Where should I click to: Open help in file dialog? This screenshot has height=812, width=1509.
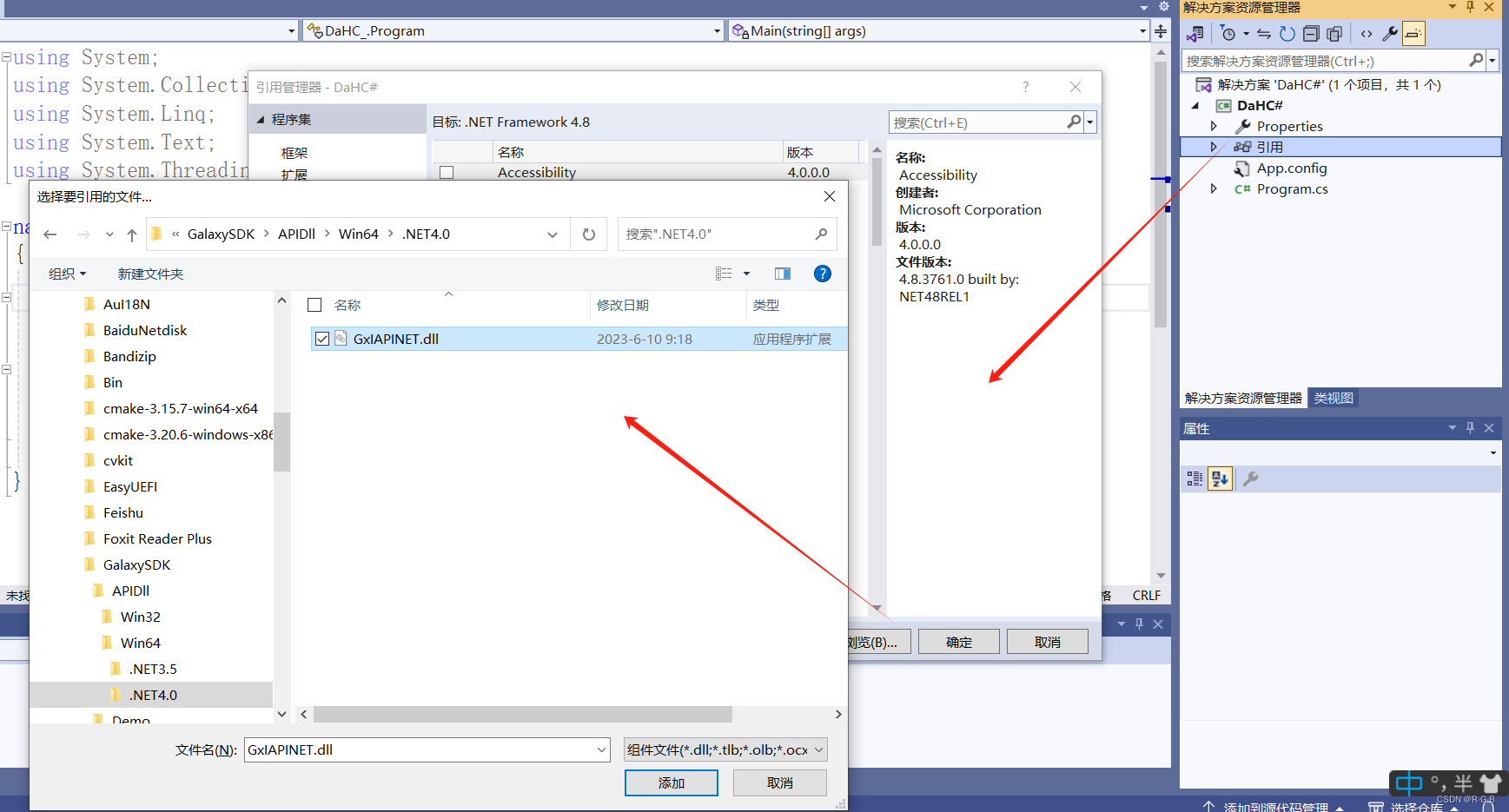click(x=823, y=274)
